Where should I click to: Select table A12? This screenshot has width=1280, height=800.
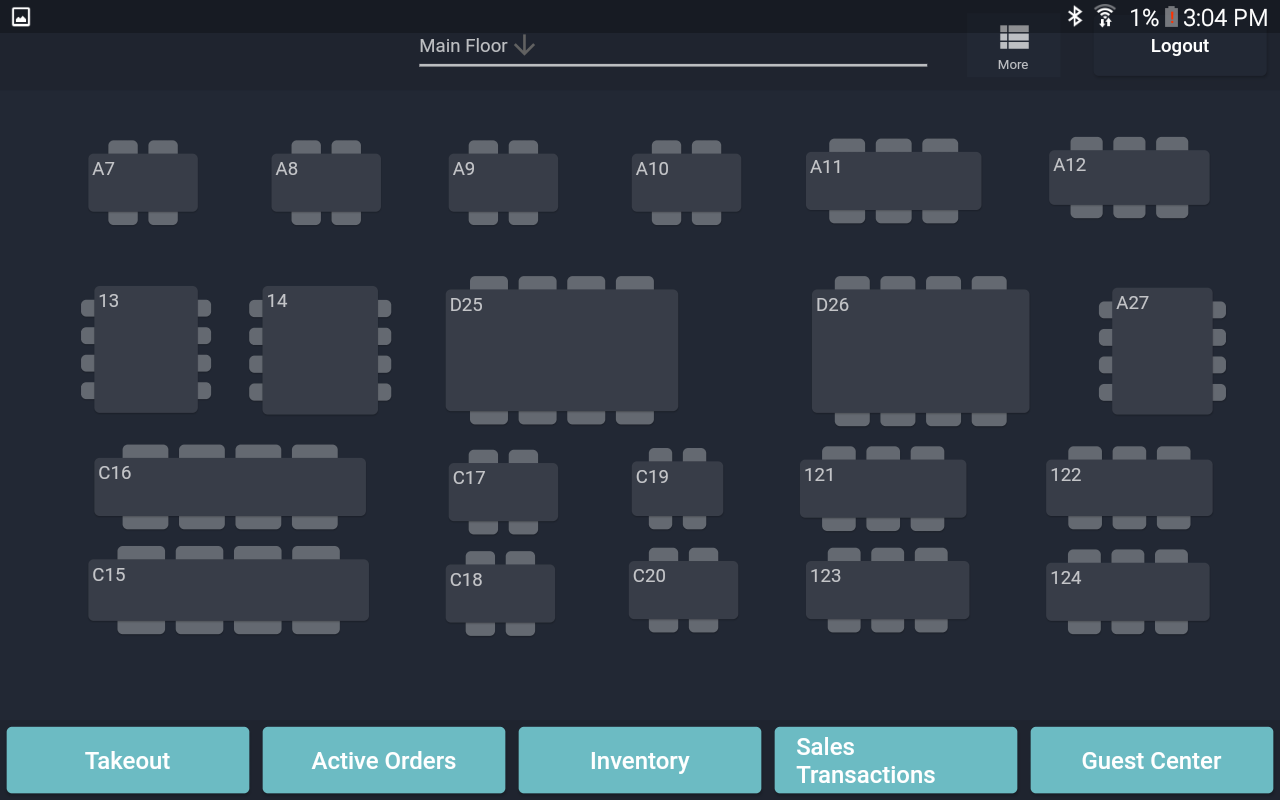coord(1129,177)
